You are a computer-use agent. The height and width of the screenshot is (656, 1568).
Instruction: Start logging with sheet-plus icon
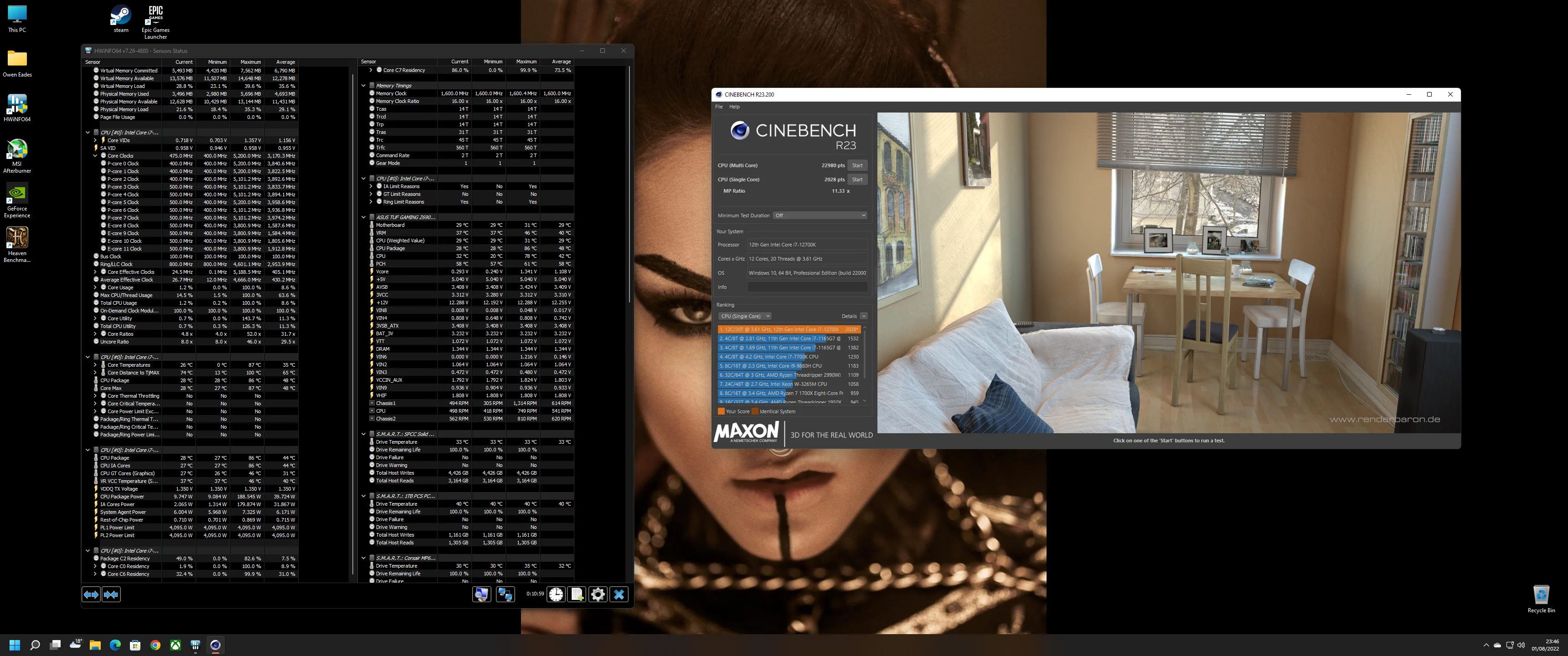coord(577,594)
